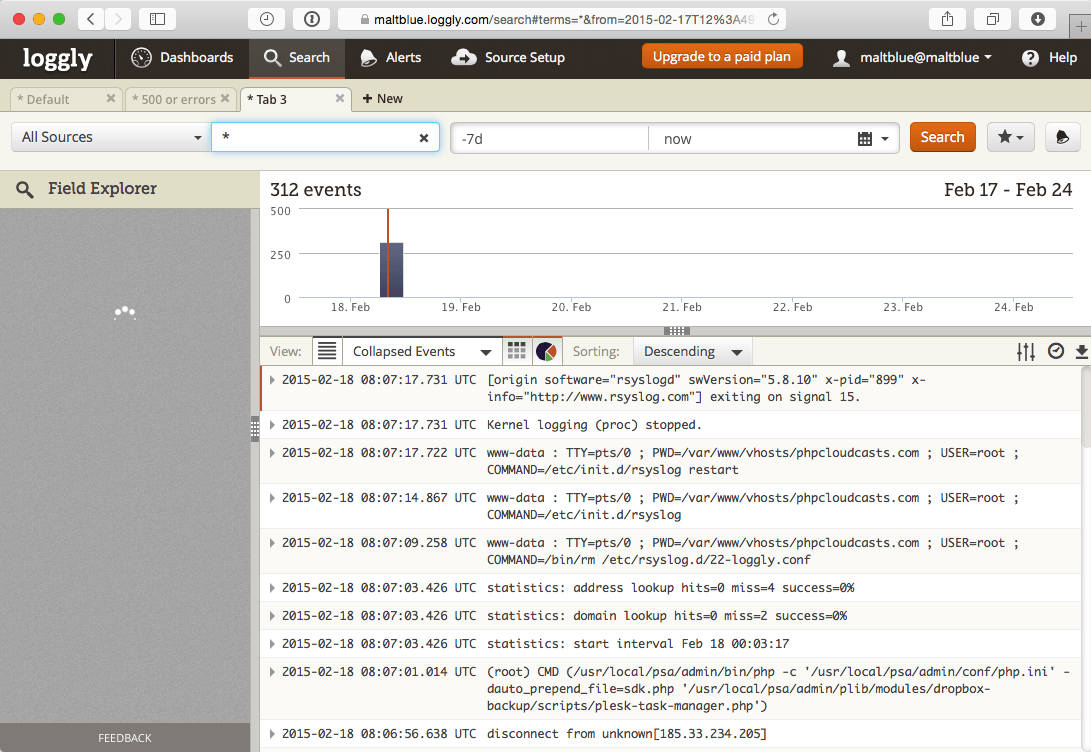Open the Dashboards page
The image size is (1091, 752).
coord(182,58)
